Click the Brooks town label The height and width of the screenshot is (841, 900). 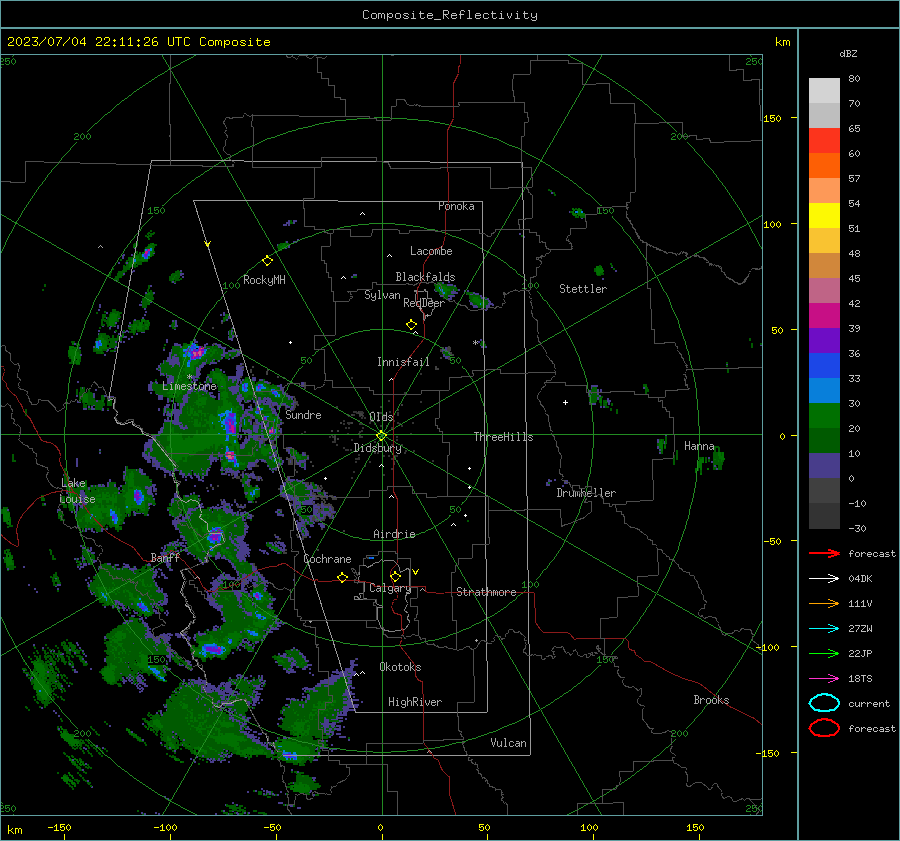tap(711, 700)
